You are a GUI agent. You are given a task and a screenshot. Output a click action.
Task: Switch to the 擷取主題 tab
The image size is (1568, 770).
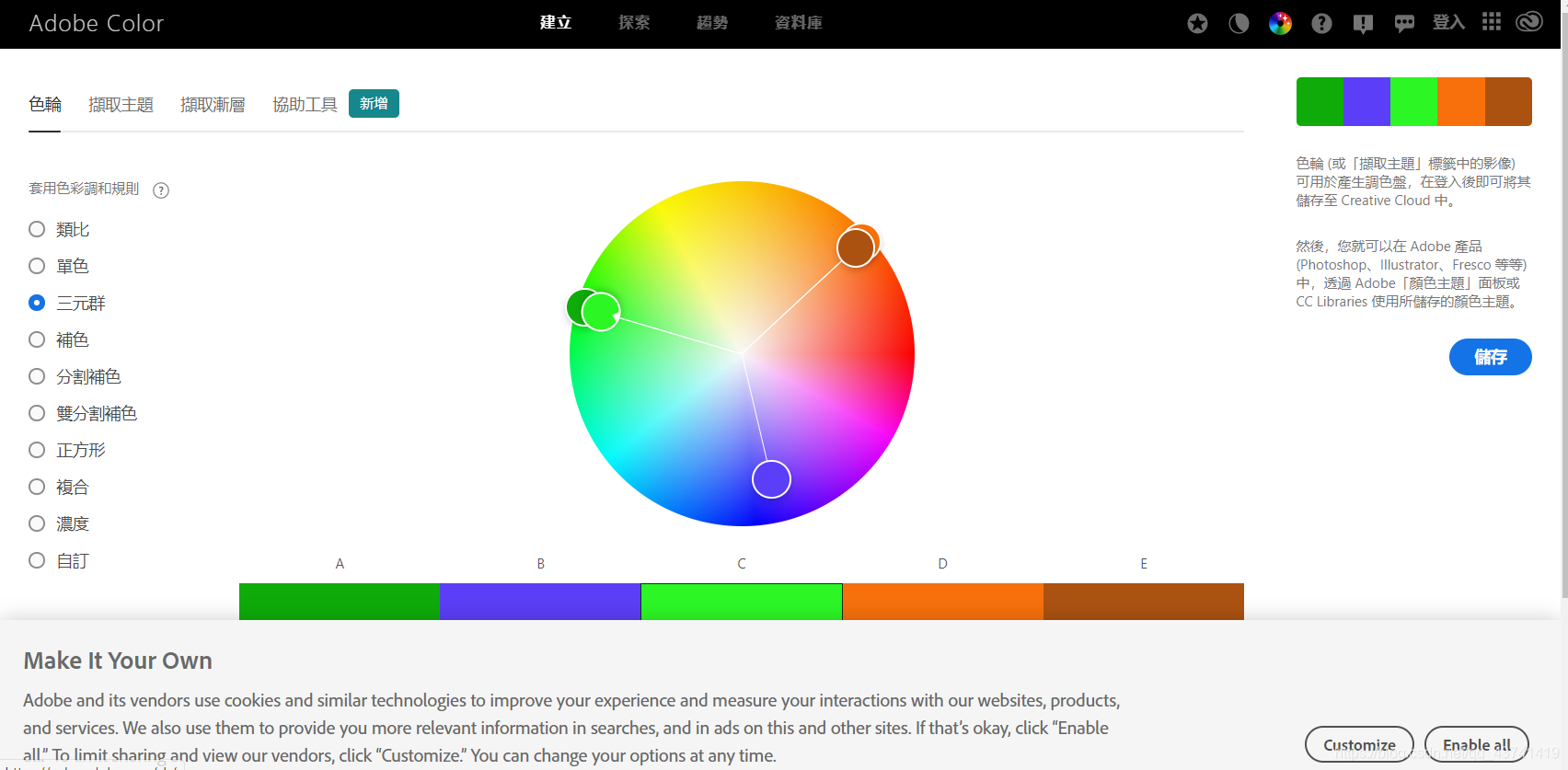[121, 105]
